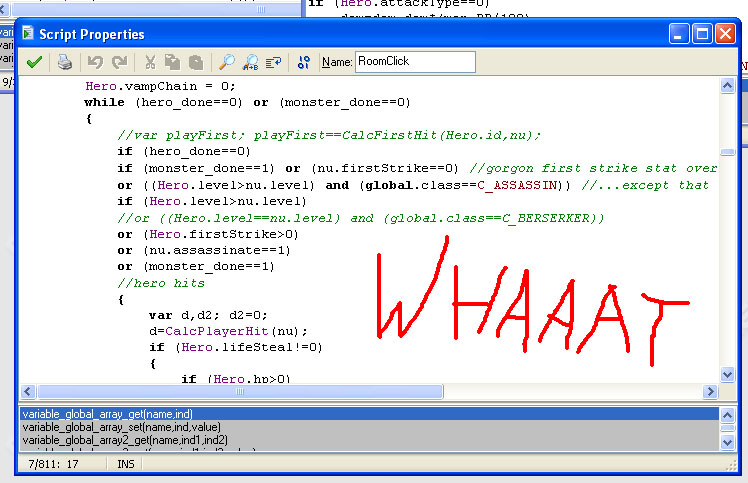This screenshot has height=483, width=748.
Task: Maximize Script Properties window
Action: [702, 34]
